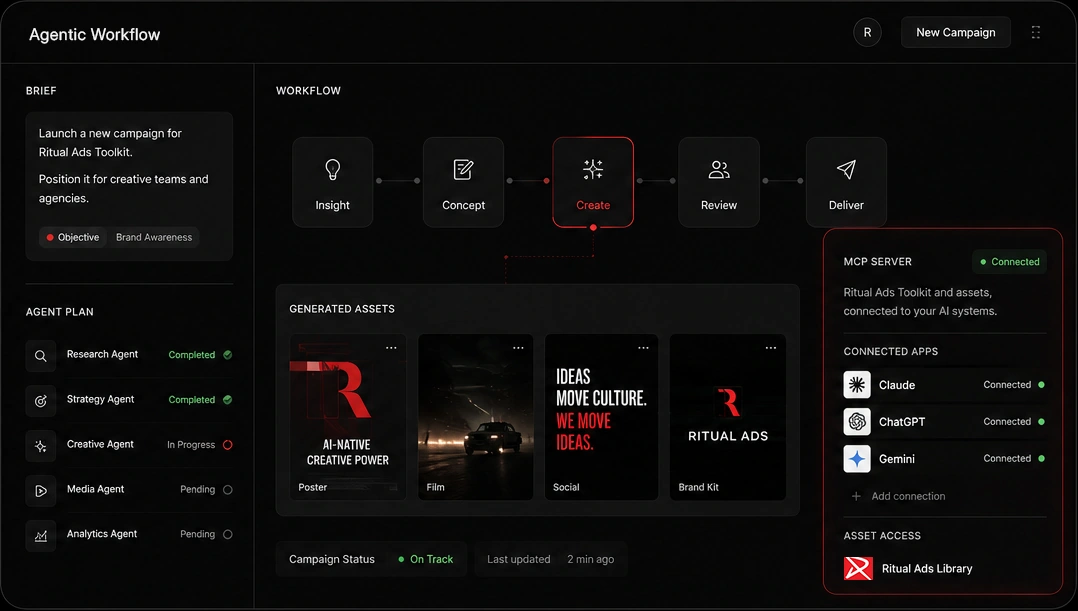Open the Film card three-dot menu
This screenshot has width=1078, height=611.
[518, 348]
